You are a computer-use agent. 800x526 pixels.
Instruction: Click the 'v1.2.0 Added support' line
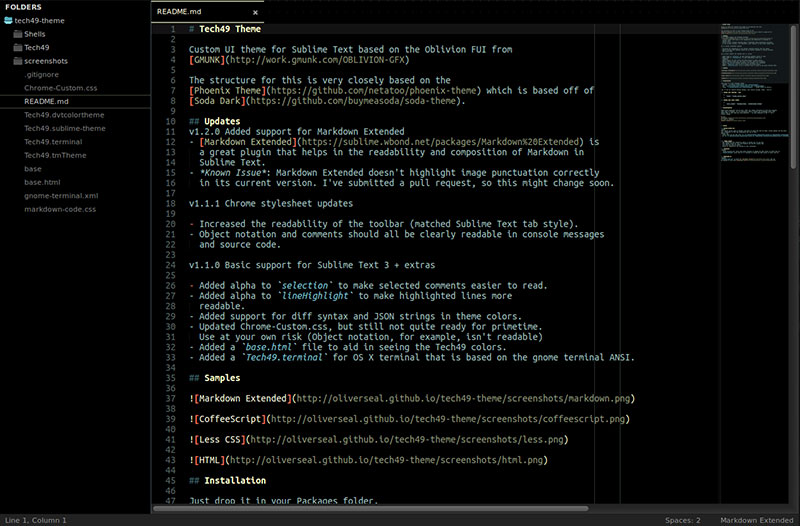[296, 132]
